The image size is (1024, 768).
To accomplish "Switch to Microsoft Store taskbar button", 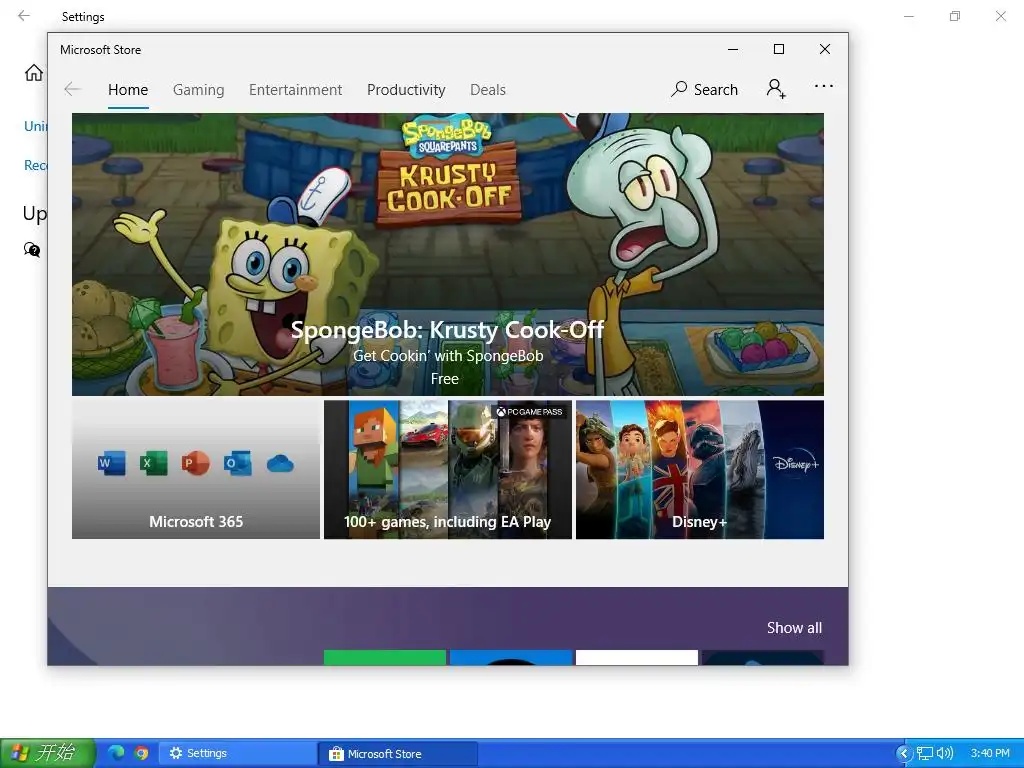I will coord(398,753).
